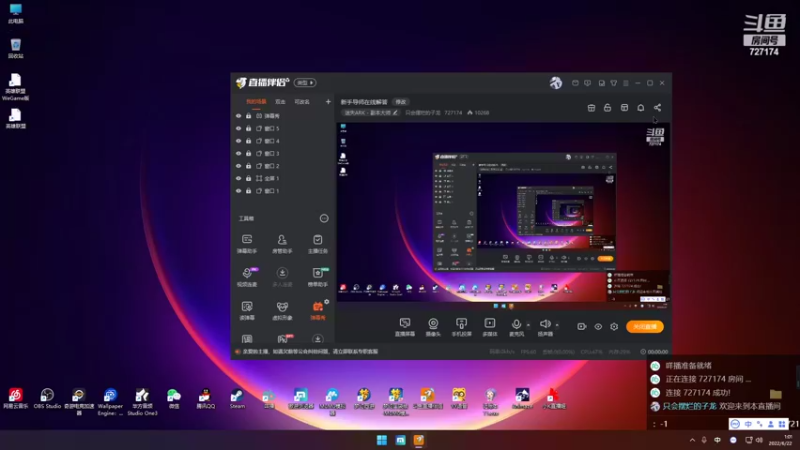Click the 麦克风 microphone icon
The width and height of the screenshot is (800, 450).
516,325
